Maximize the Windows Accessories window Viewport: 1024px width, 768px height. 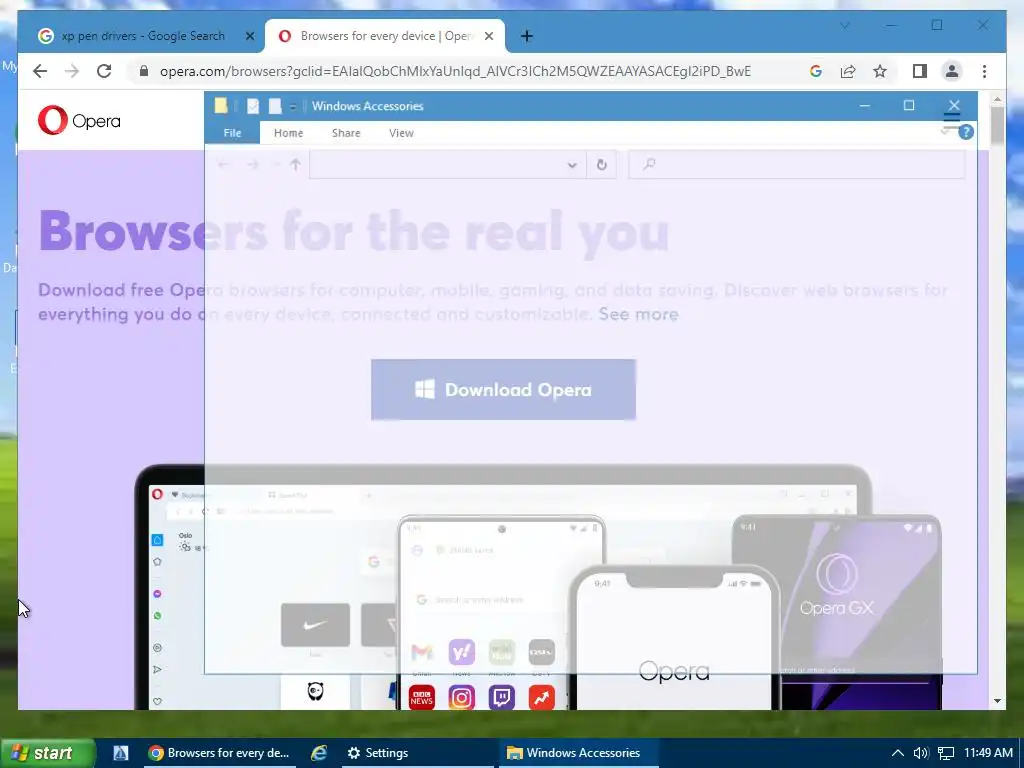coord(908,105)
